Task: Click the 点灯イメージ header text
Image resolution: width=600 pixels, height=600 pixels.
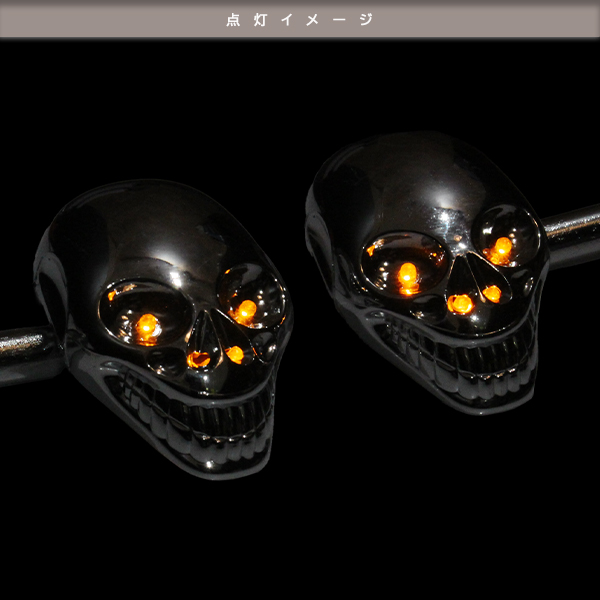Action: [300, 19]
